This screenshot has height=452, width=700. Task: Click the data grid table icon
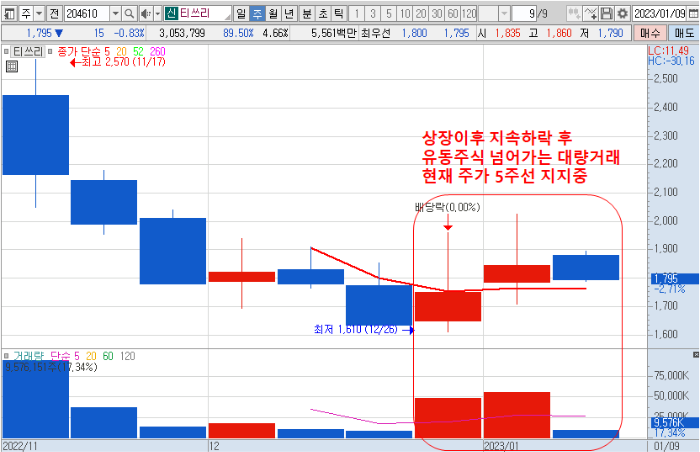(x=12, y=67)
